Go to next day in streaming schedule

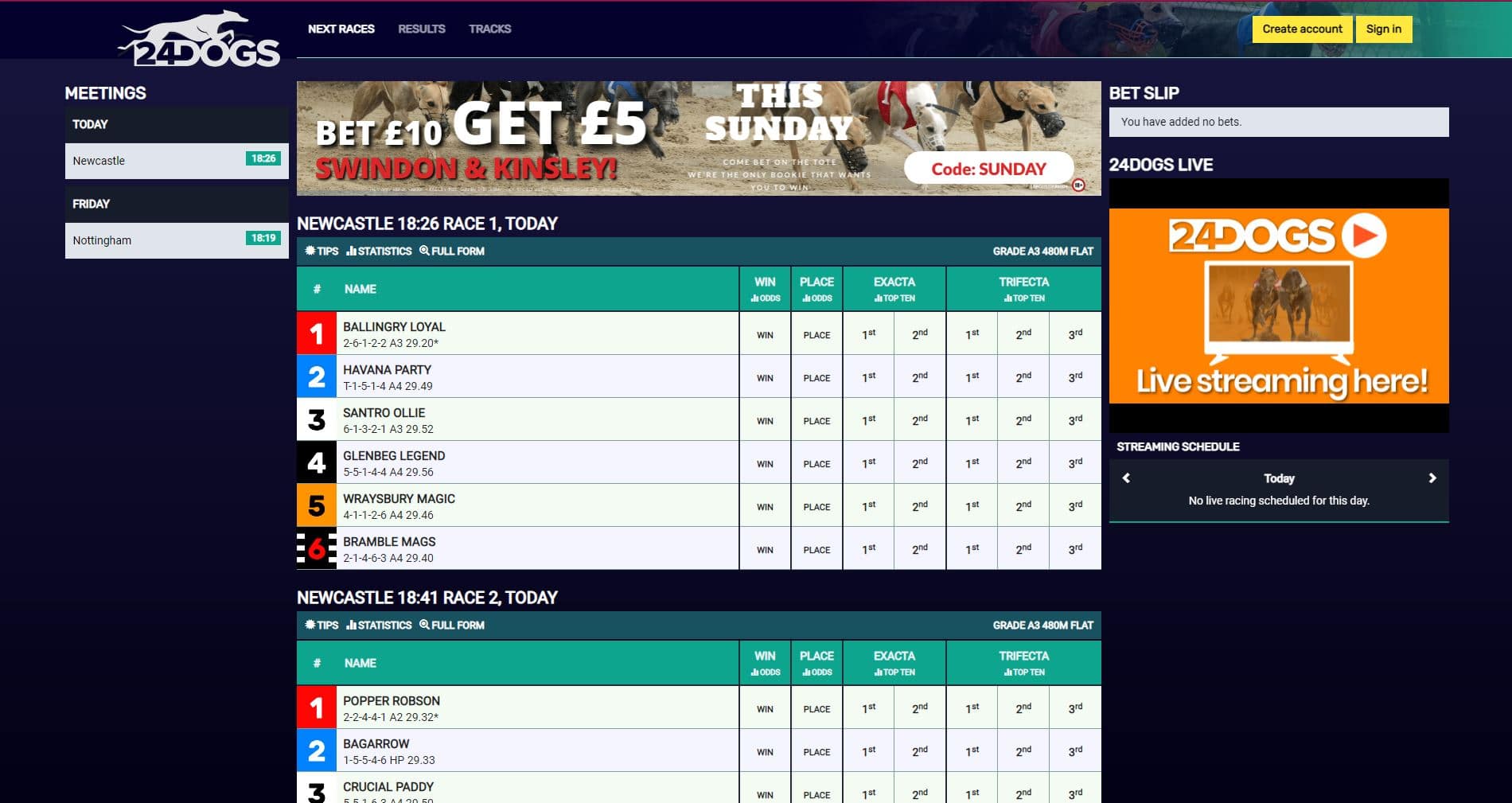tap(1432, 478)
